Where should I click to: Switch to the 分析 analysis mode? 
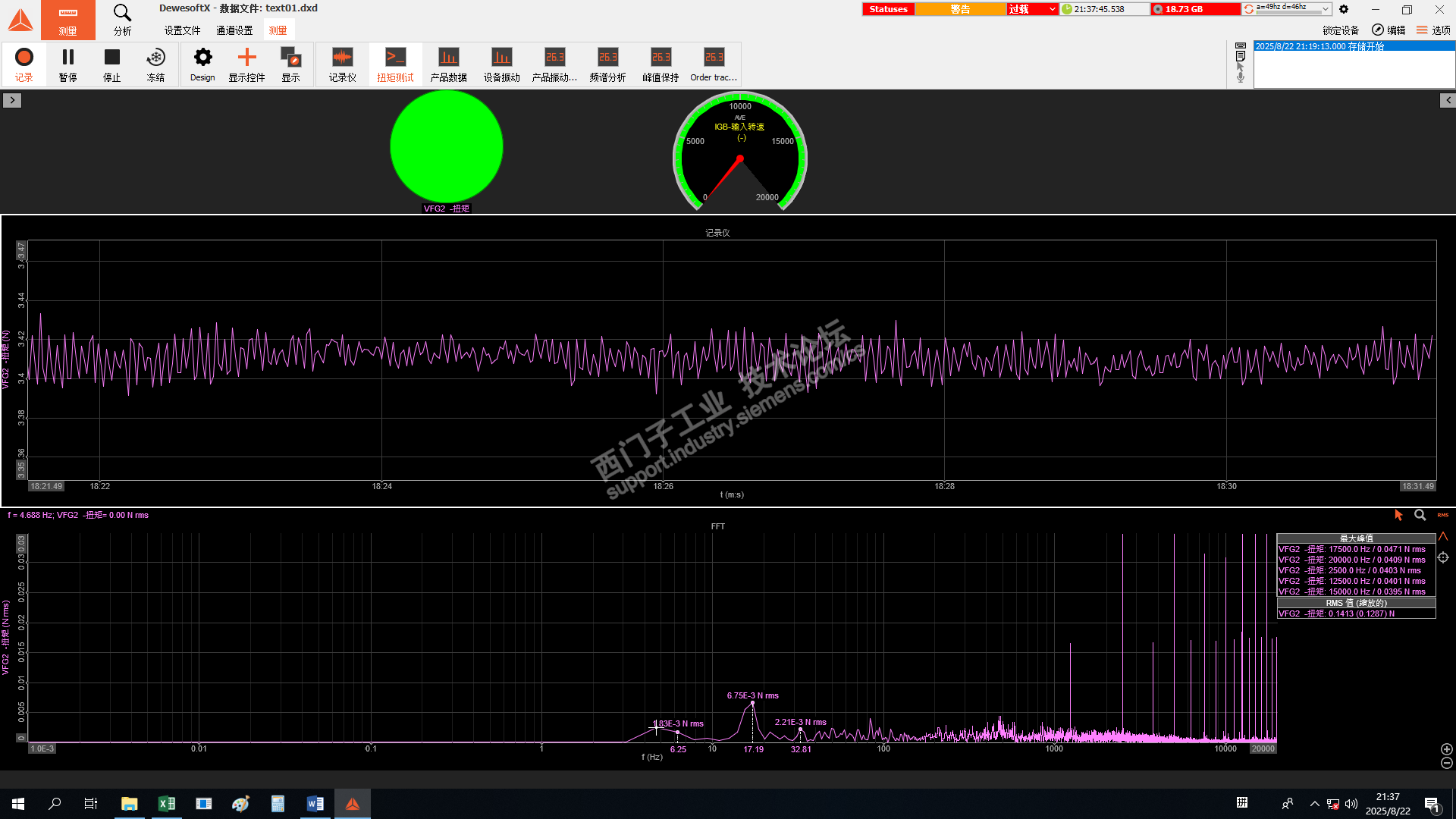point(122,20)
